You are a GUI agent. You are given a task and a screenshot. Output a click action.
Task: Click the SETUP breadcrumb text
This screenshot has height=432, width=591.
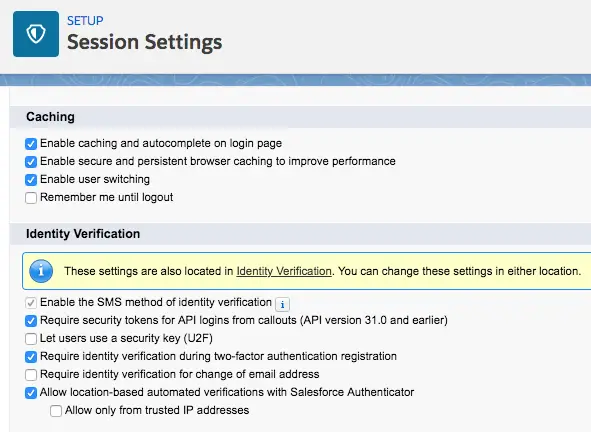coord(85,20)
